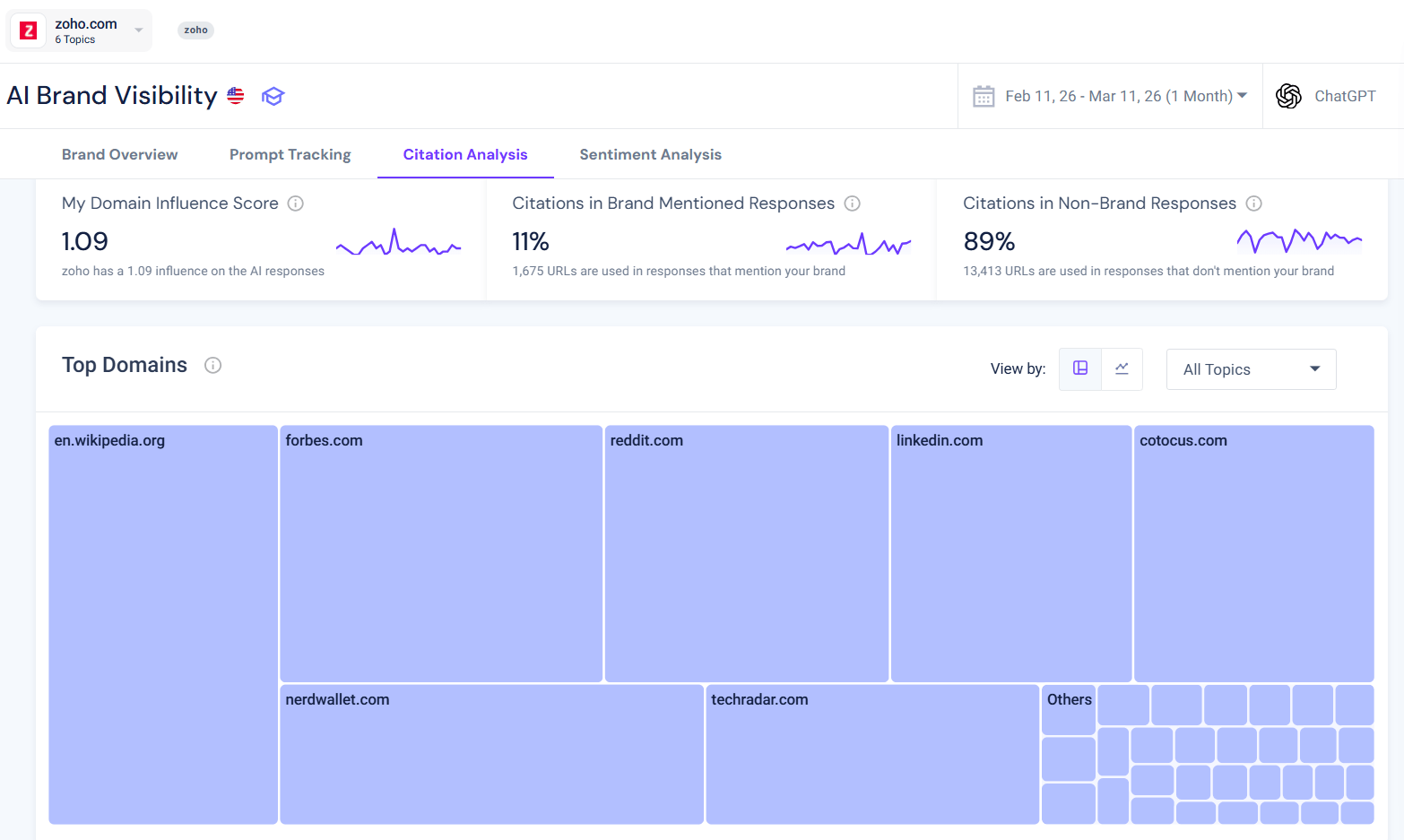Select the forbes.com treemap block
This screenshot has height=840, width=1404.
[x=441, y=554]
